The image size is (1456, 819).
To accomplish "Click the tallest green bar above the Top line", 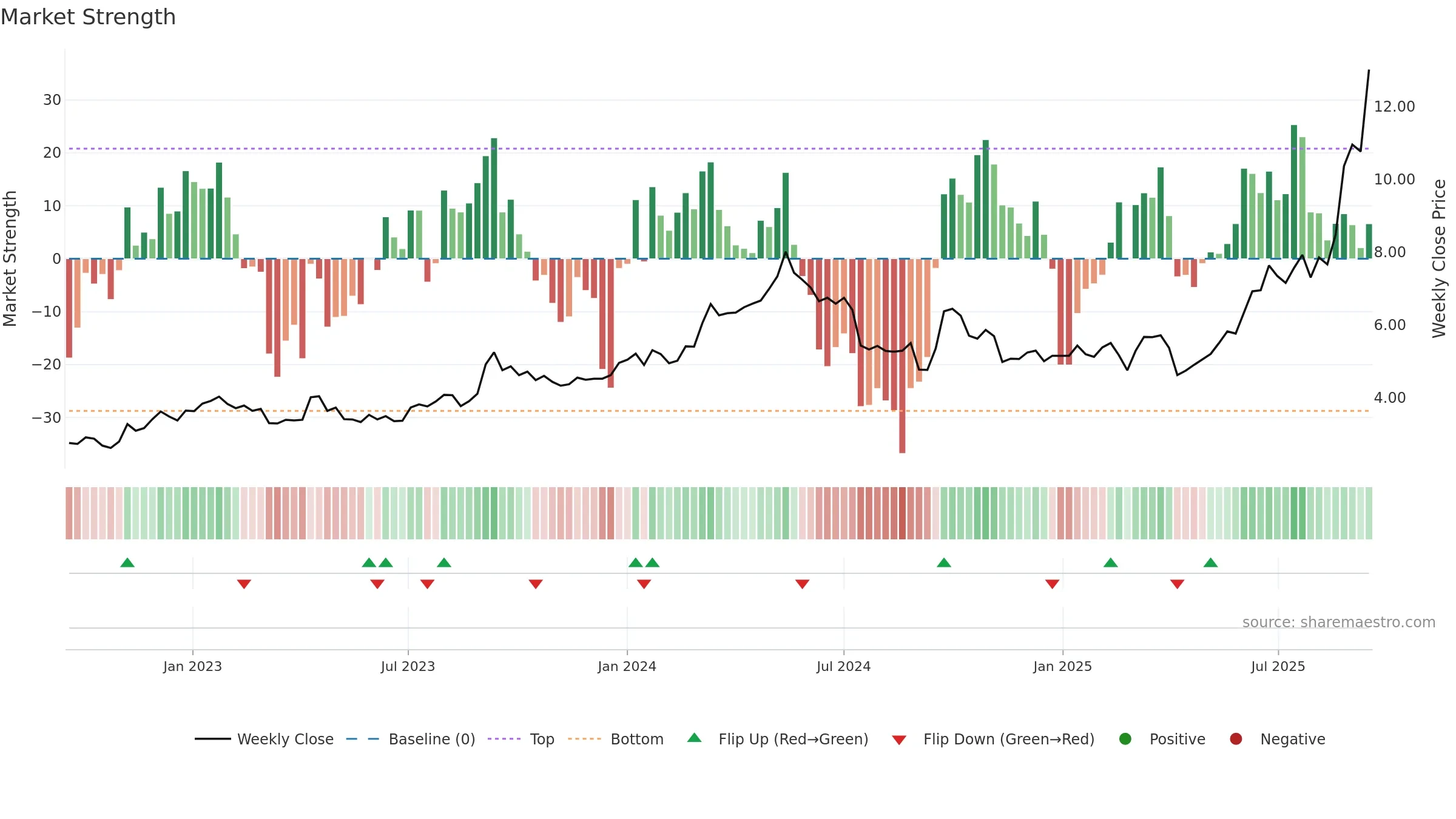I will coord(1294,192).
